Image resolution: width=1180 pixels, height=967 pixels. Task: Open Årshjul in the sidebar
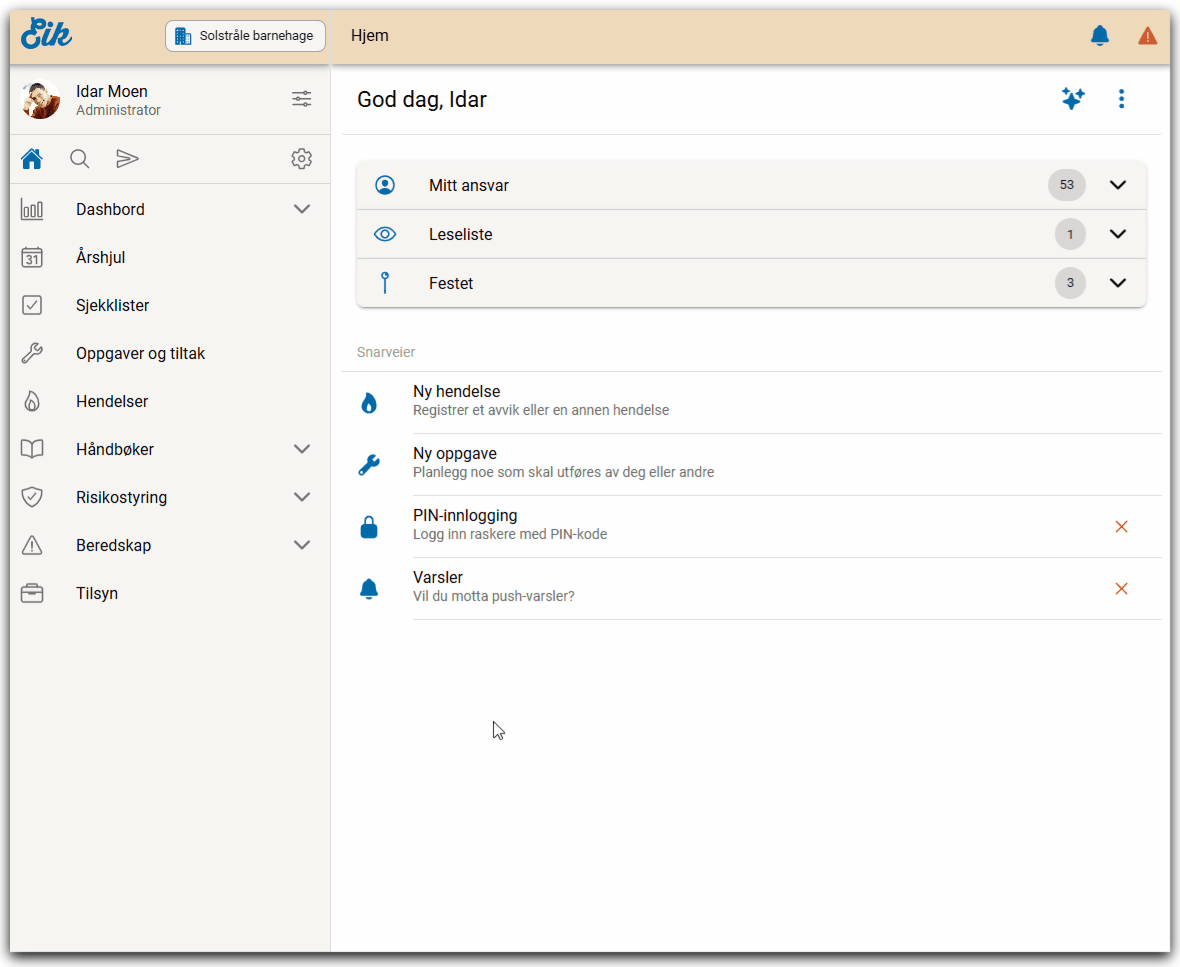pyautogui.click(x=100, y=257)
